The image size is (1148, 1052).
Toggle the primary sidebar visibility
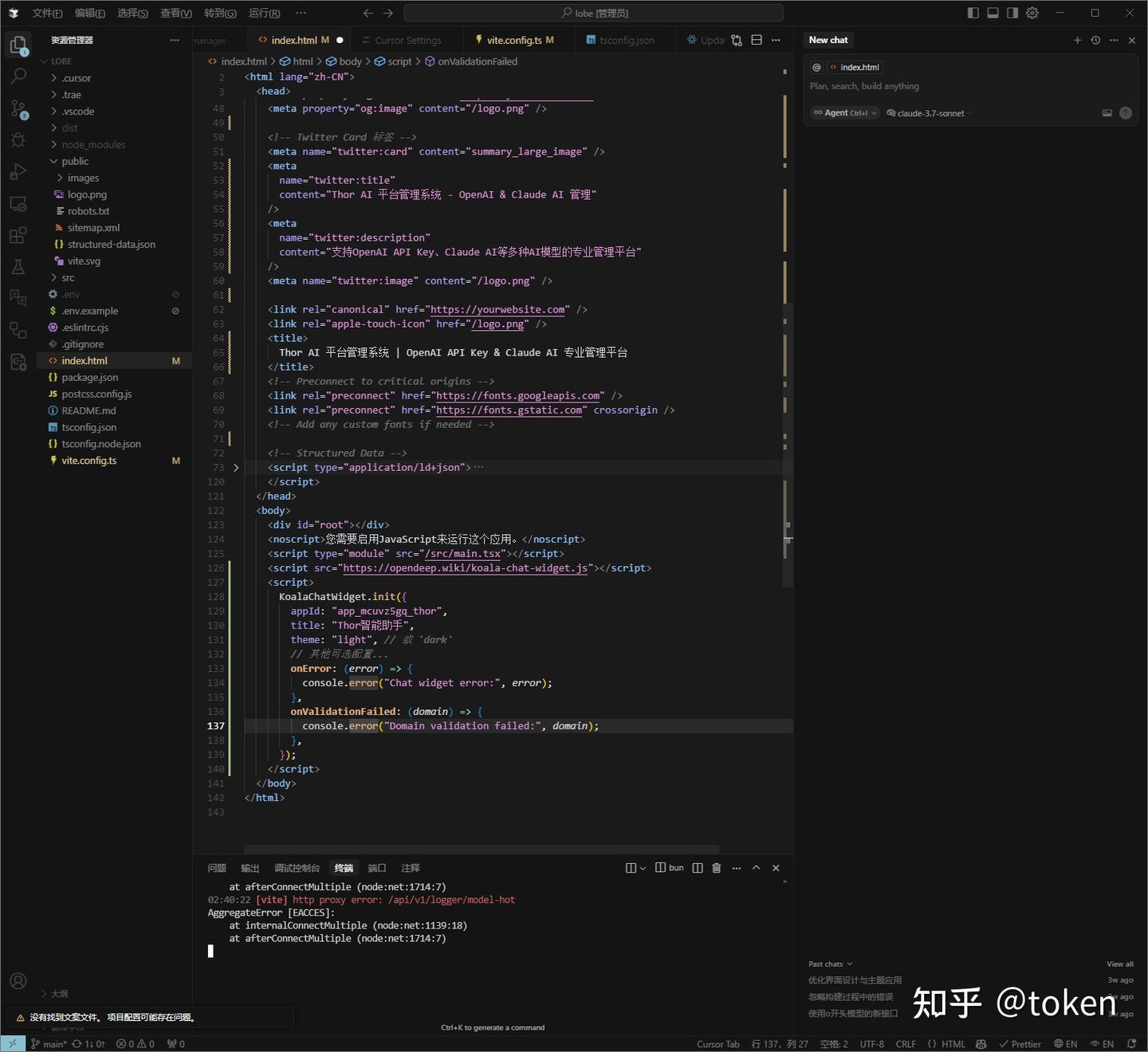[x=973, y=13]
